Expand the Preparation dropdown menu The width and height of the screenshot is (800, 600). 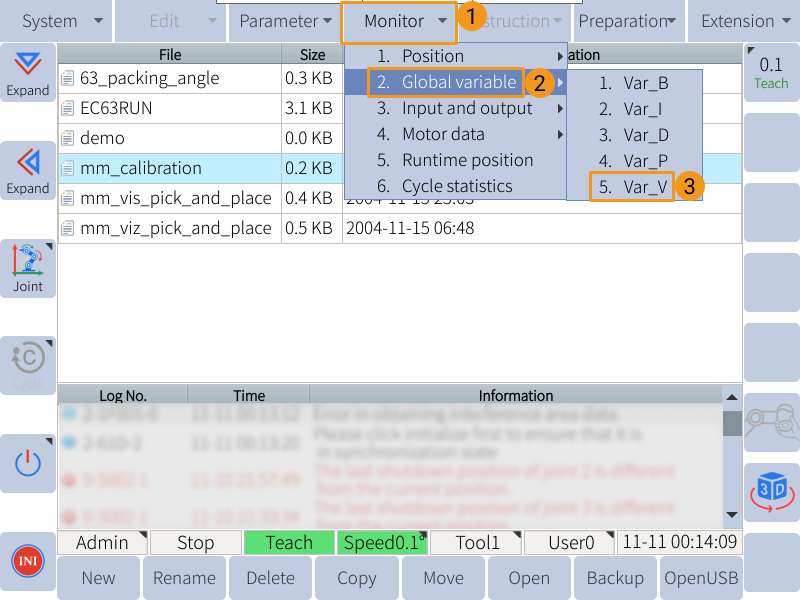627,21
